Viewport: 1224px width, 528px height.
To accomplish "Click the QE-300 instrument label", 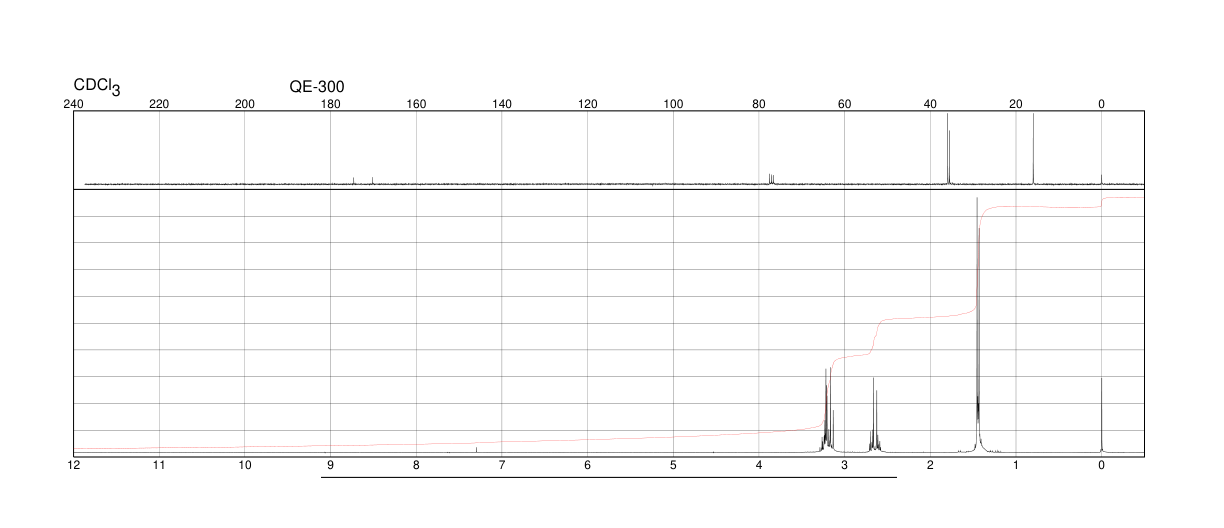I will click(x=317, y=87).
